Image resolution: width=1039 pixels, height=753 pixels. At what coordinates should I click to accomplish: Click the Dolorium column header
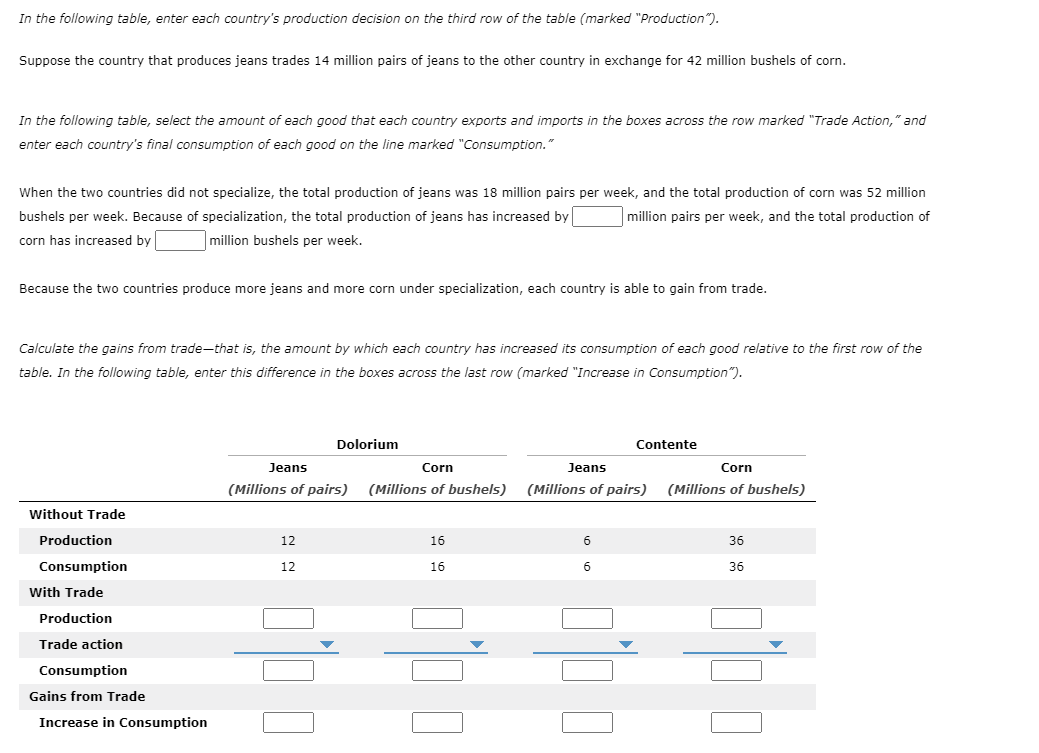[367, 444]
